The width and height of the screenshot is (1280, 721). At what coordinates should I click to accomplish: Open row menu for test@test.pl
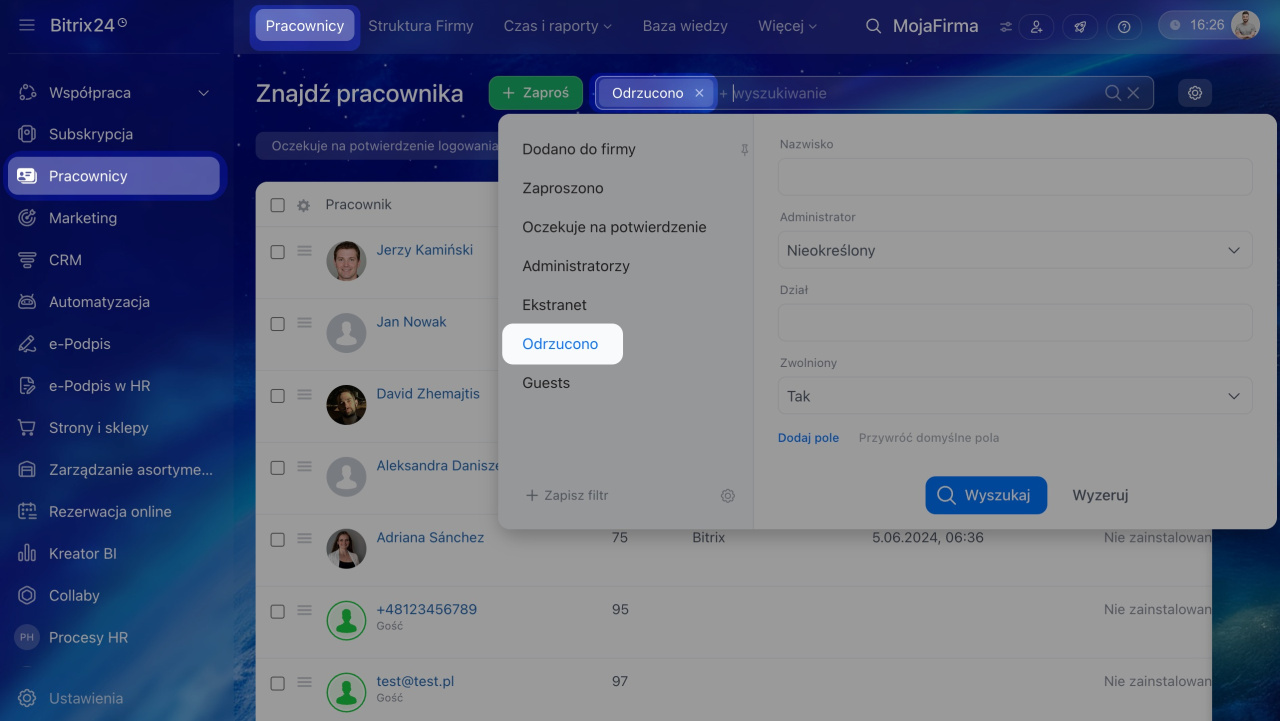click(305, 683)
